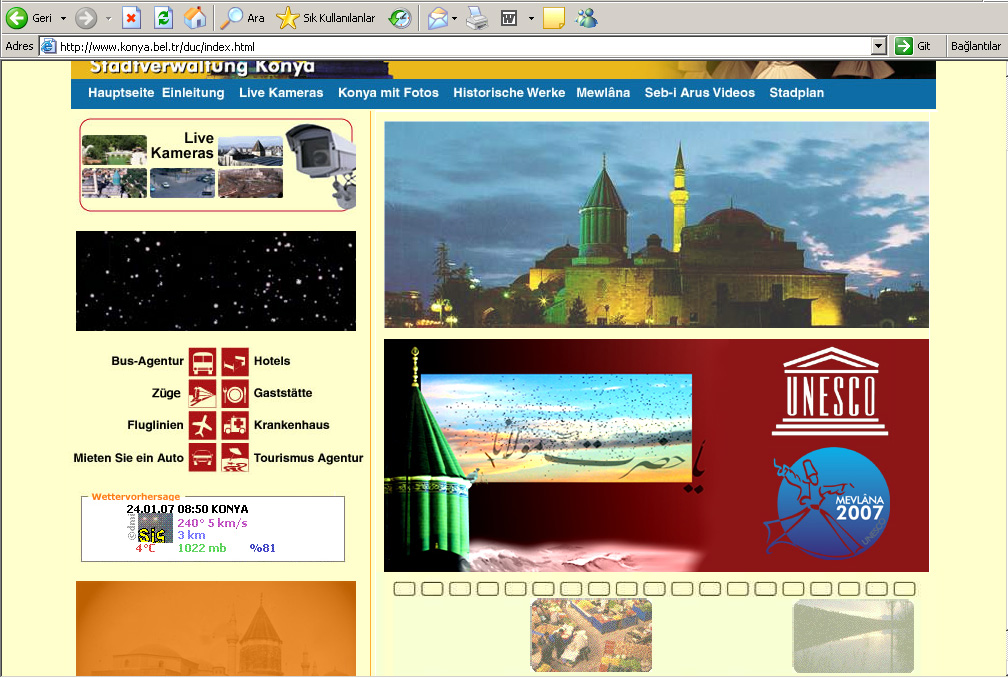This screenshot has height=678, width=1008.
Task: Open the Fluglinien airplane icon
Action: pos(202,425)
